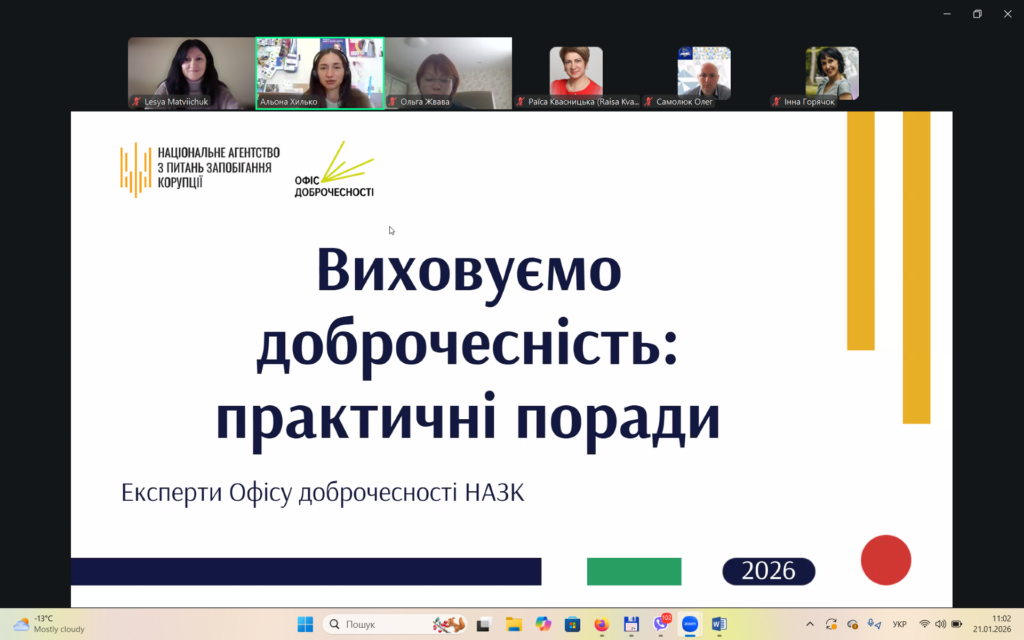Click the muted mic icon on Ольга Жвава

[x=393, y=102]
